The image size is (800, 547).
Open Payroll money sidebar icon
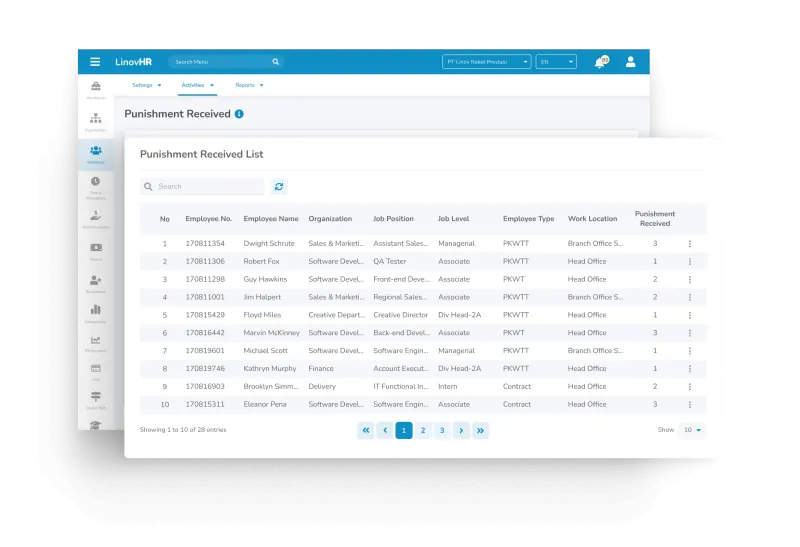pyautogui.click(x=96, y=247)
